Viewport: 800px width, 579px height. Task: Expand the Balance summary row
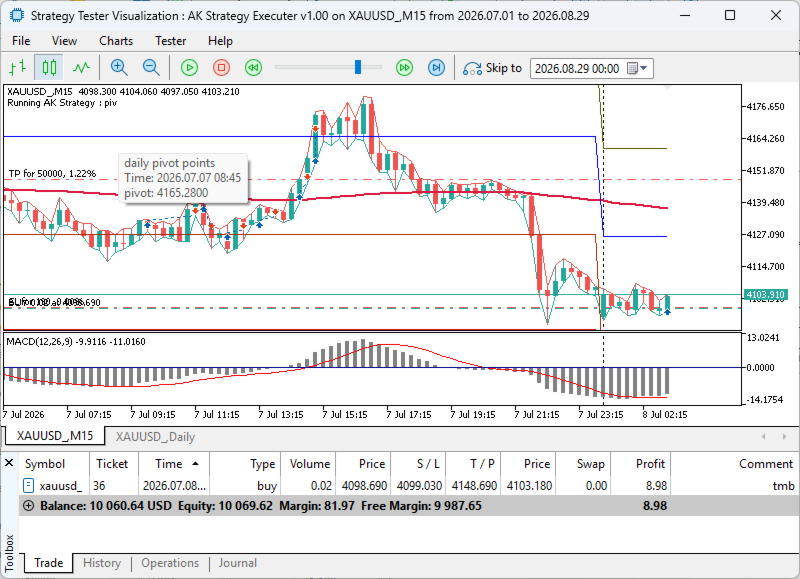(29, 506)
